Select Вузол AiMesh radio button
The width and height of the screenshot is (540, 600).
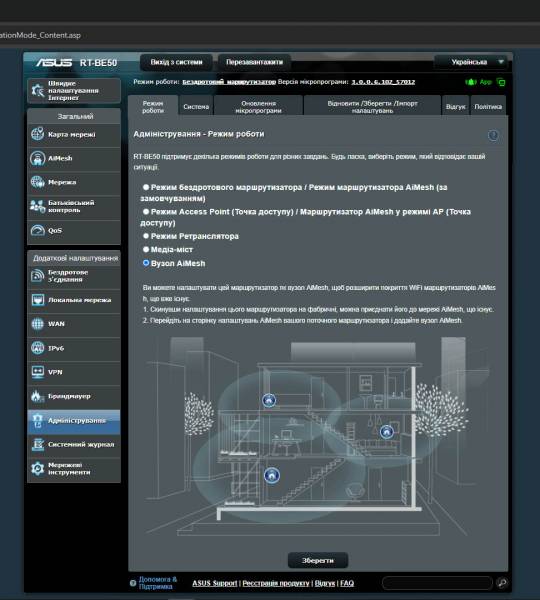tap(146, 263)
